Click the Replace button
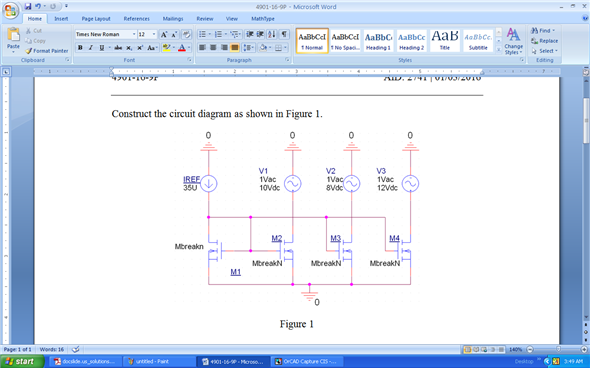This screenshot has height=368, width=590. (545, 41)
